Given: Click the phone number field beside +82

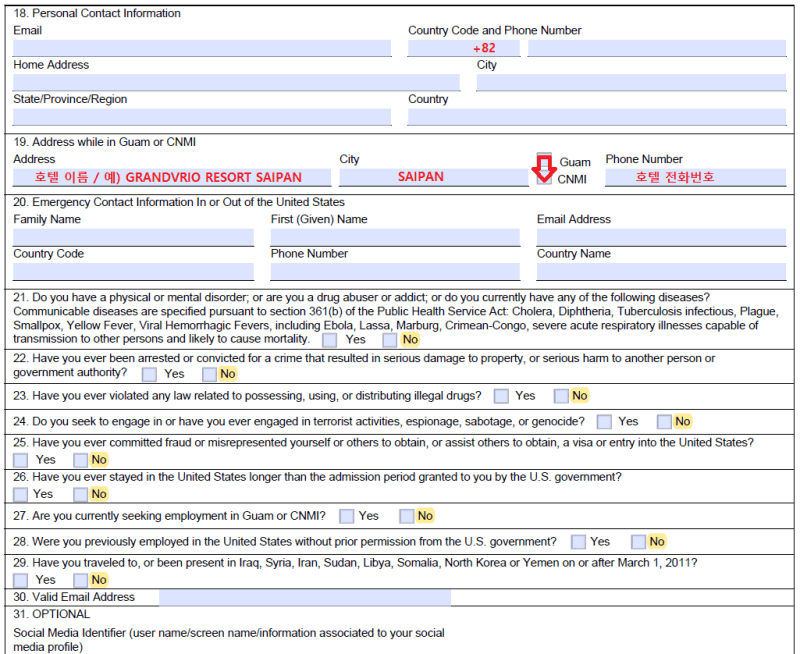Looking at the screenshot, I should click(657, 48).
